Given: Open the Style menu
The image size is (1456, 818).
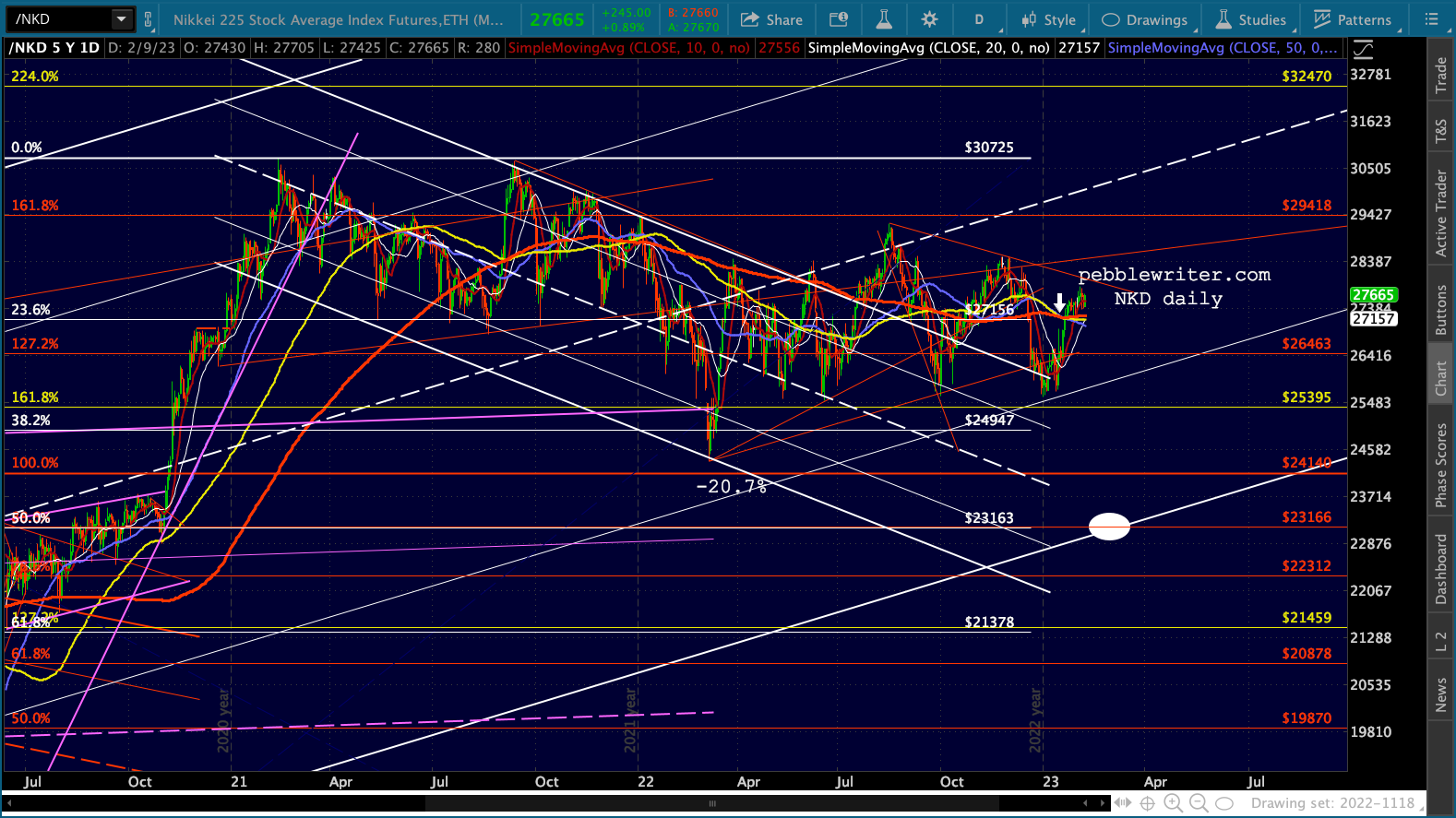Looking at the screenshot, I should [1048, 19].
